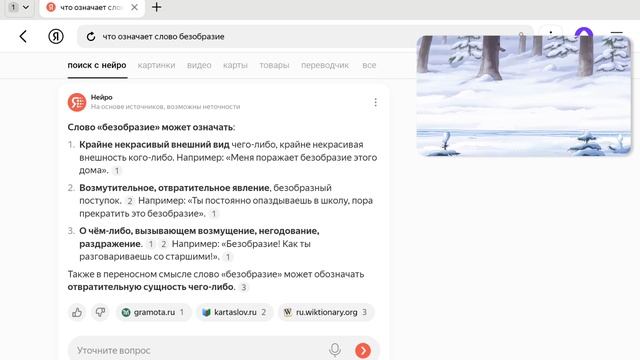Click heading 'Слово «безобразие» может означать:'
Viewport: 640px width, 360px height.
click(151, 127)
